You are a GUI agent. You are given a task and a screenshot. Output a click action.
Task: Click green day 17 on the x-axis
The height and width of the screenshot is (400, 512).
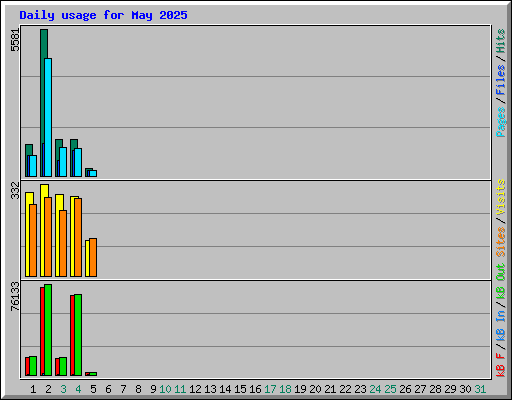pyautogui.click(x=270, y=389)
